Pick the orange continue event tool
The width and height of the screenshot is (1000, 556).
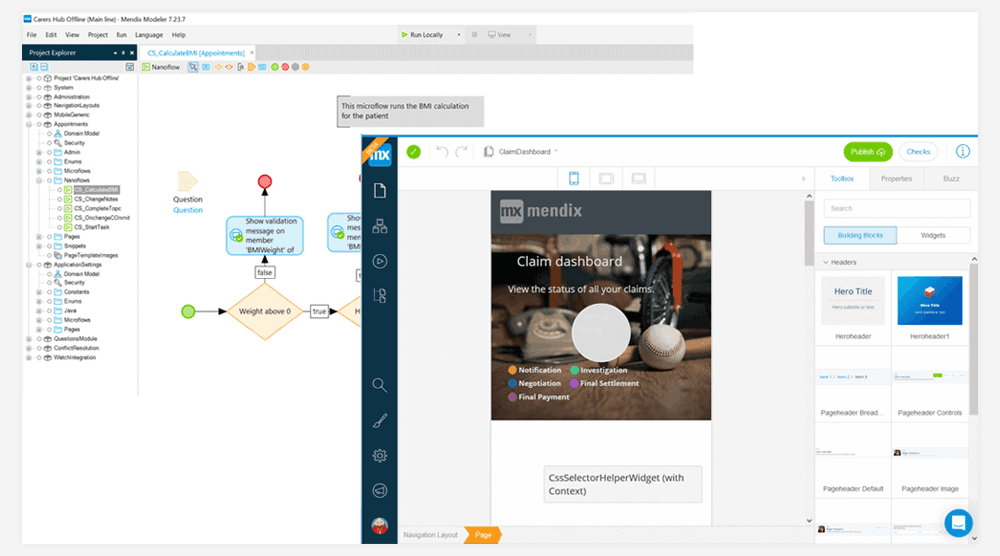[x=305, y=67]
